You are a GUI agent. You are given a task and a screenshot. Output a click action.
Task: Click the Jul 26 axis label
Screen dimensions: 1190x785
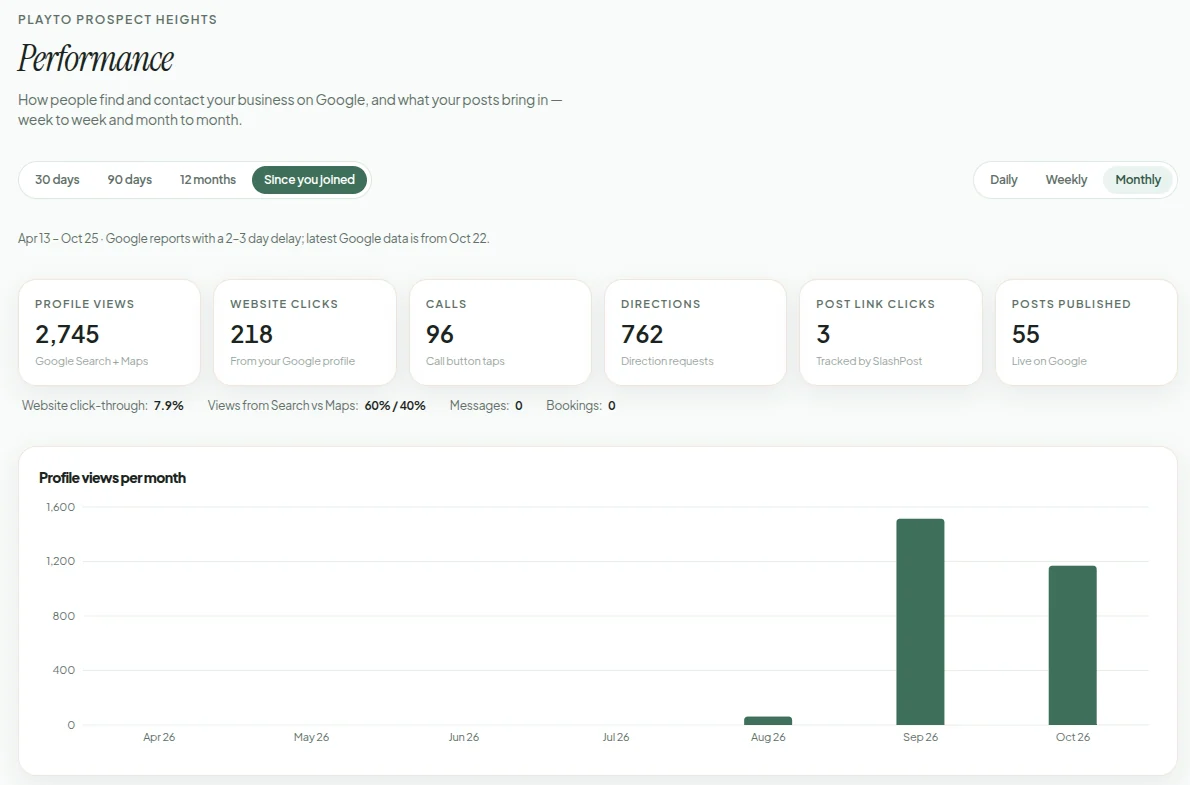tap(615, 737)
